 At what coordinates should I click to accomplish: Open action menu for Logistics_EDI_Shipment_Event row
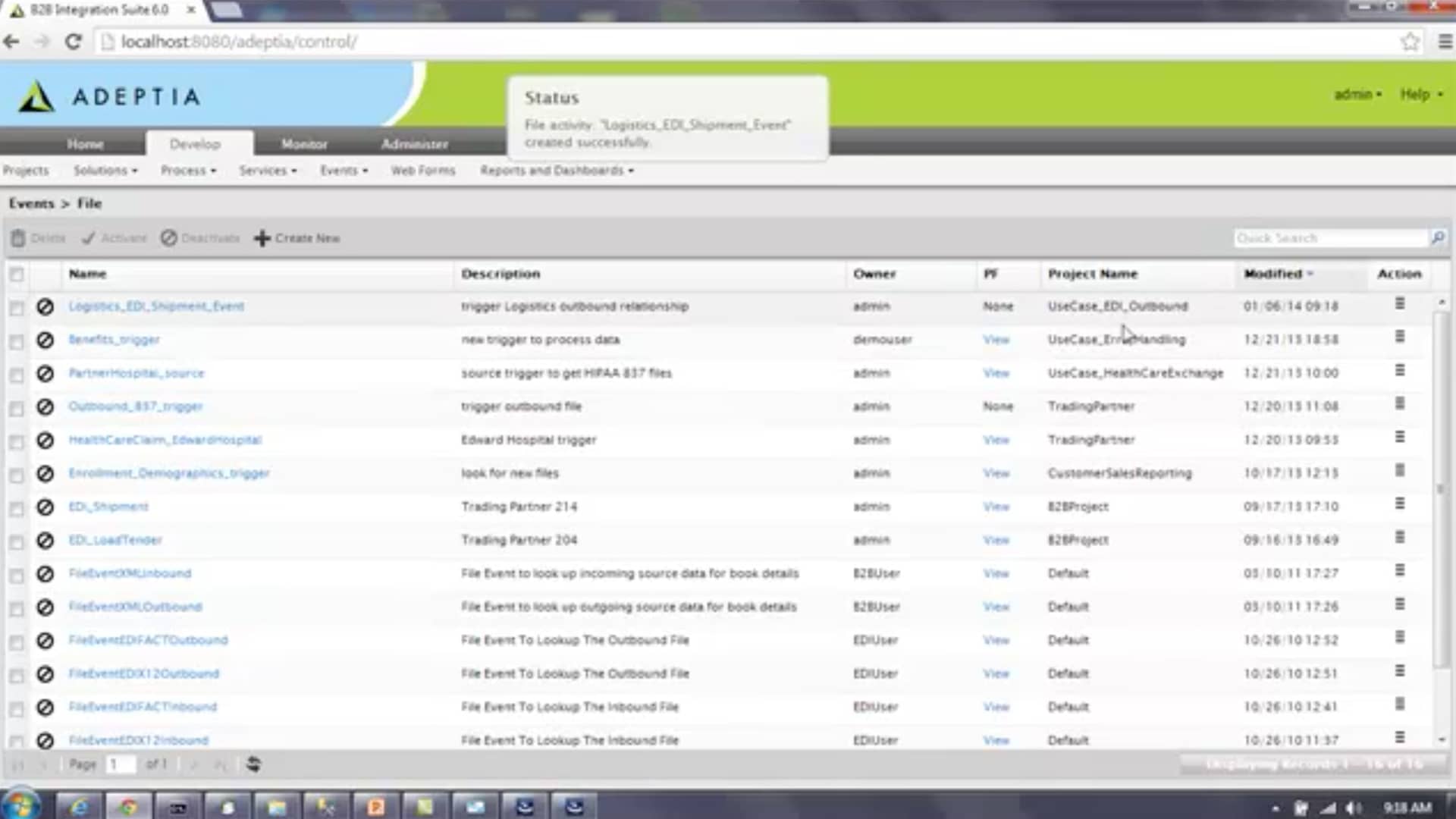click(1400, 304)
